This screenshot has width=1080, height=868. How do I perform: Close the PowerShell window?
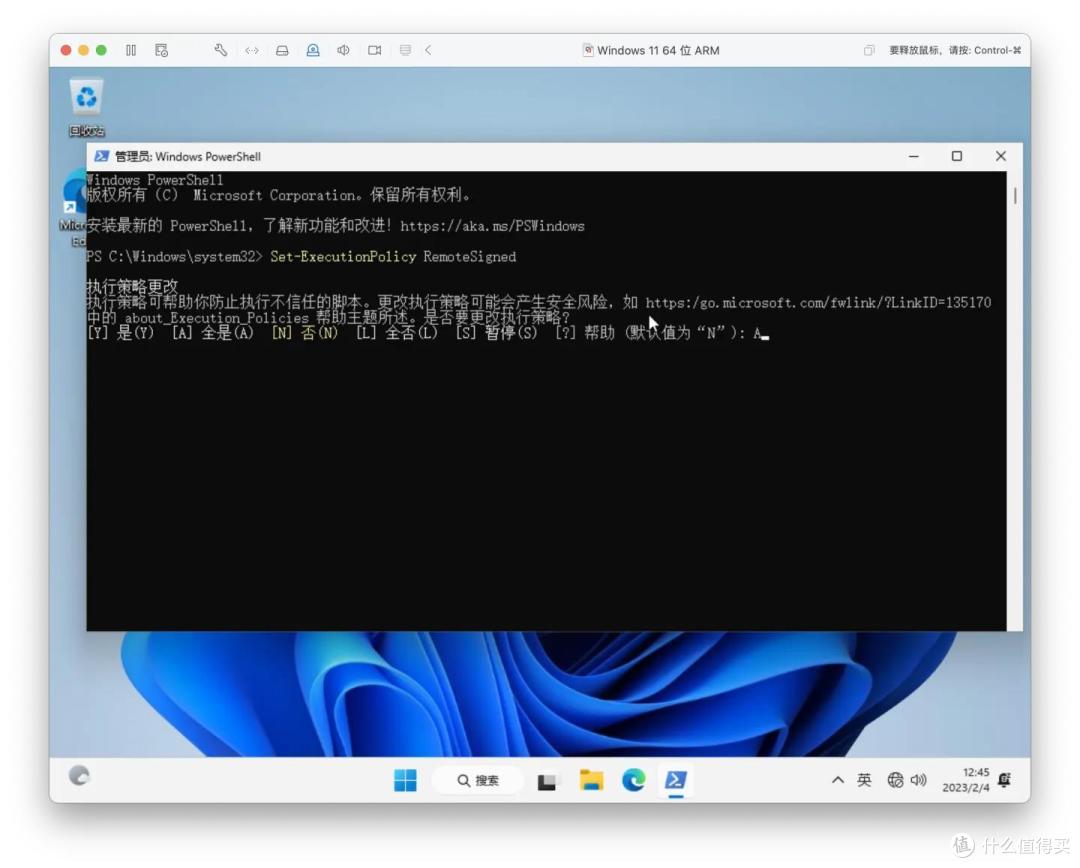1001,156
